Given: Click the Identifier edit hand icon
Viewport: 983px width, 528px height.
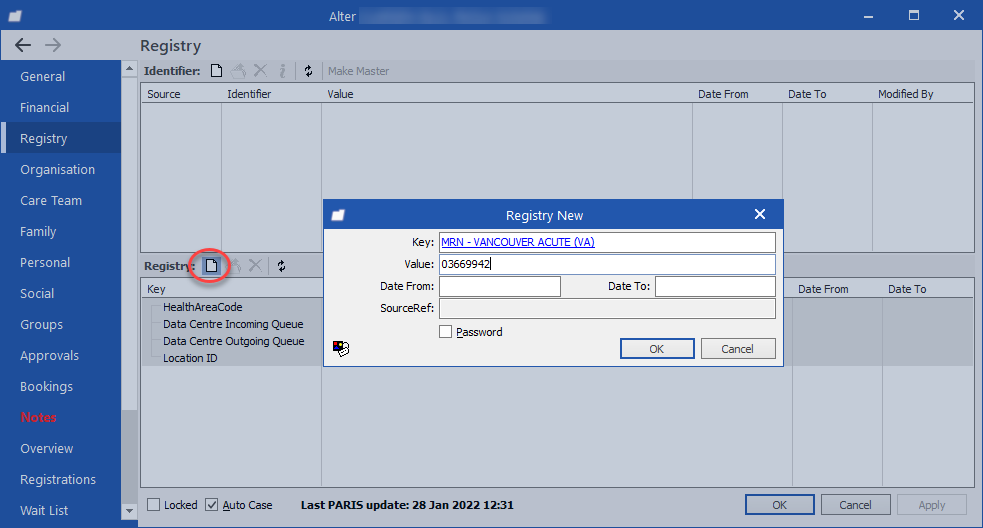Looking at the screenshot, I should (238, 71).
